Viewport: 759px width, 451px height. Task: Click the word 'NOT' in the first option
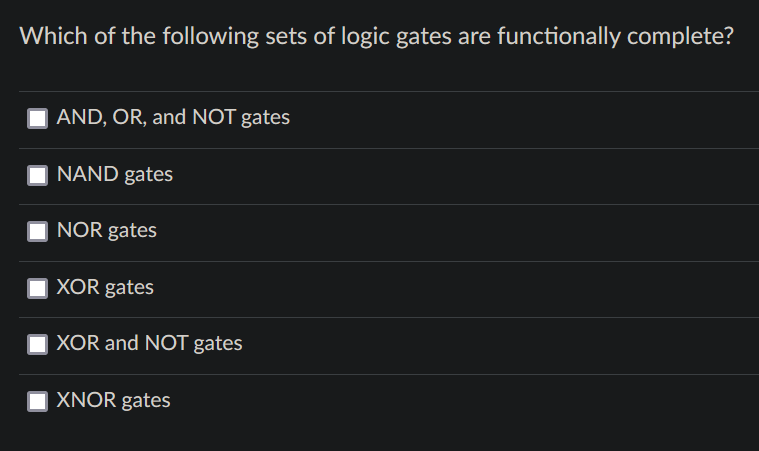point(214,117)
